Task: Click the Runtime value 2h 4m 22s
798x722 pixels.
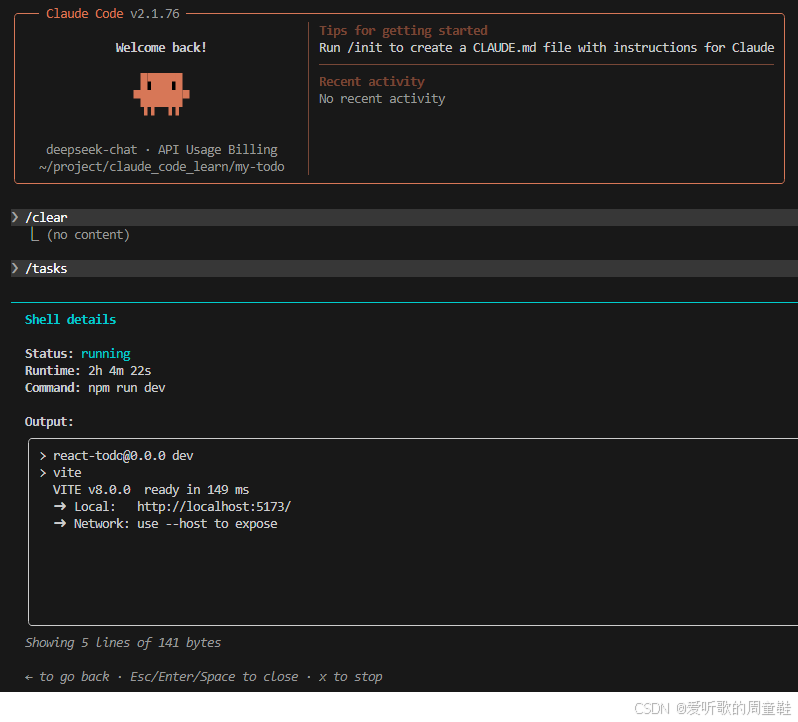Action: pyautogui.click(x=120, y=370)
